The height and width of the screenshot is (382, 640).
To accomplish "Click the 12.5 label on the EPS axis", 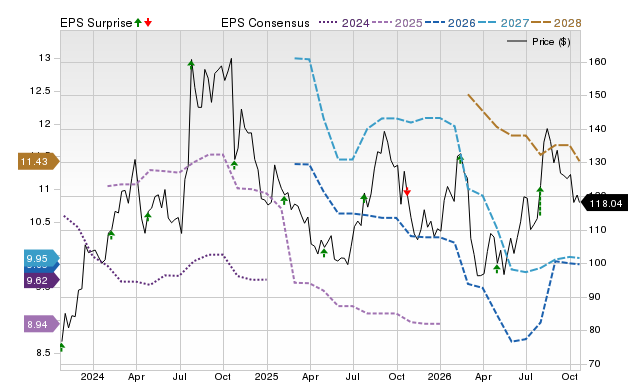I will click(40, 91).
